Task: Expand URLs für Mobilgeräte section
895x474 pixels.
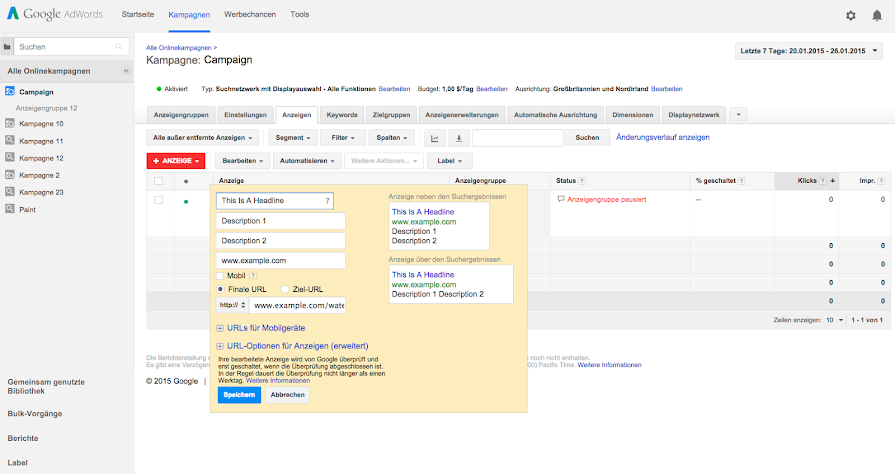Action: coord(220,328)
